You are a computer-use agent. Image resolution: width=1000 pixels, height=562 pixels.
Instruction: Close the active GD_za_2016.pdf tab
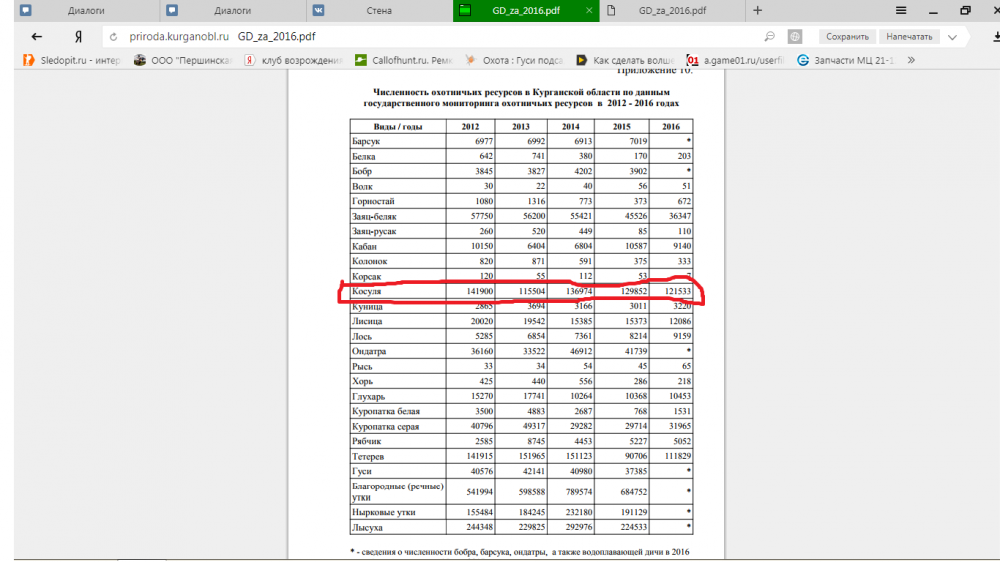[x=589, y=11]
